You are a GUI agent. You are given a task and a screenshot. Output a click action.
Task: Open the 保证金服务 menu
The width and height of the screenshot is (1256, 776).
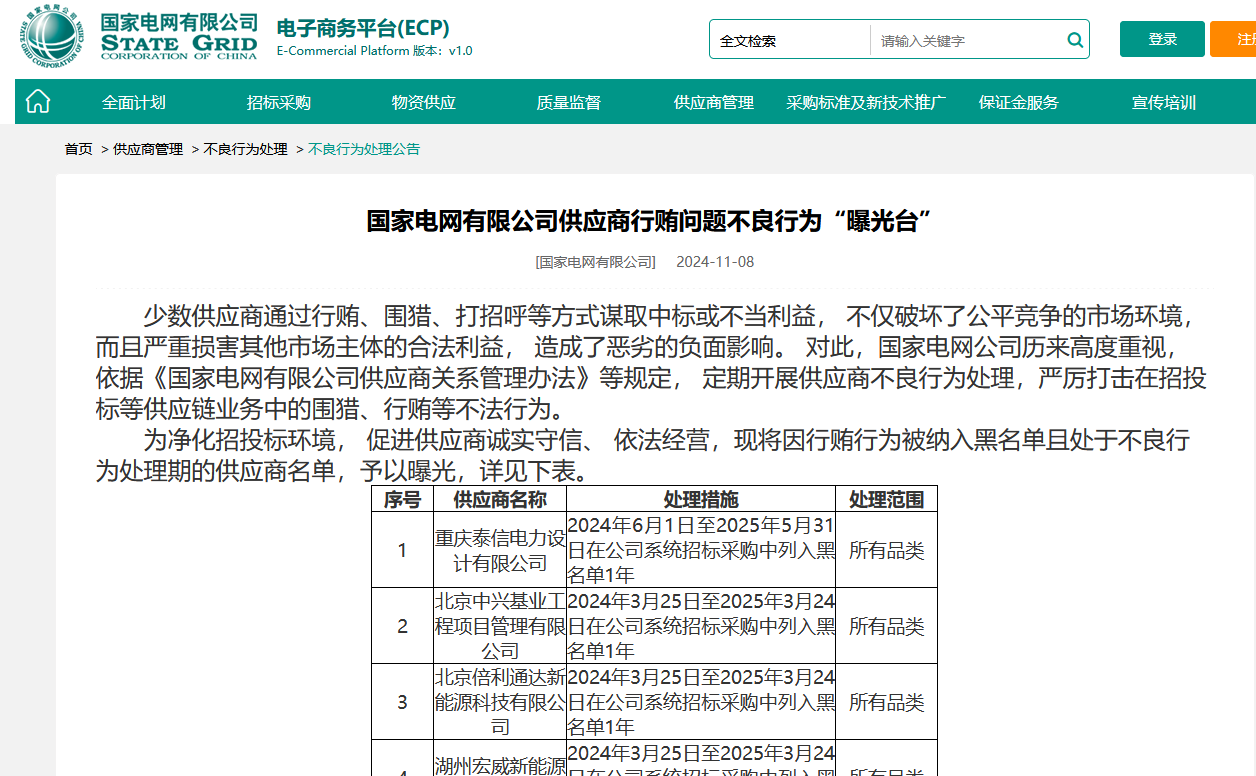coord(1019,102)
